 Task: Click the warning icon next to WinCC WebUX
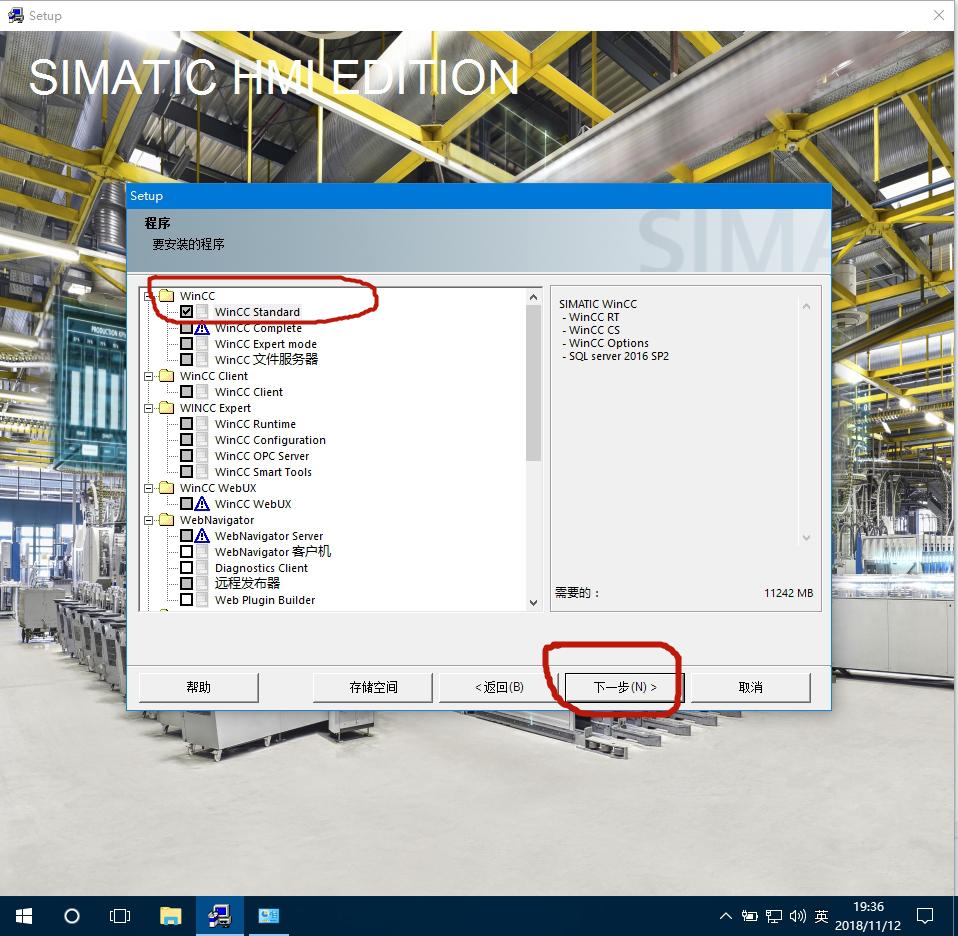pyautogui.click(x=202, y=504)
